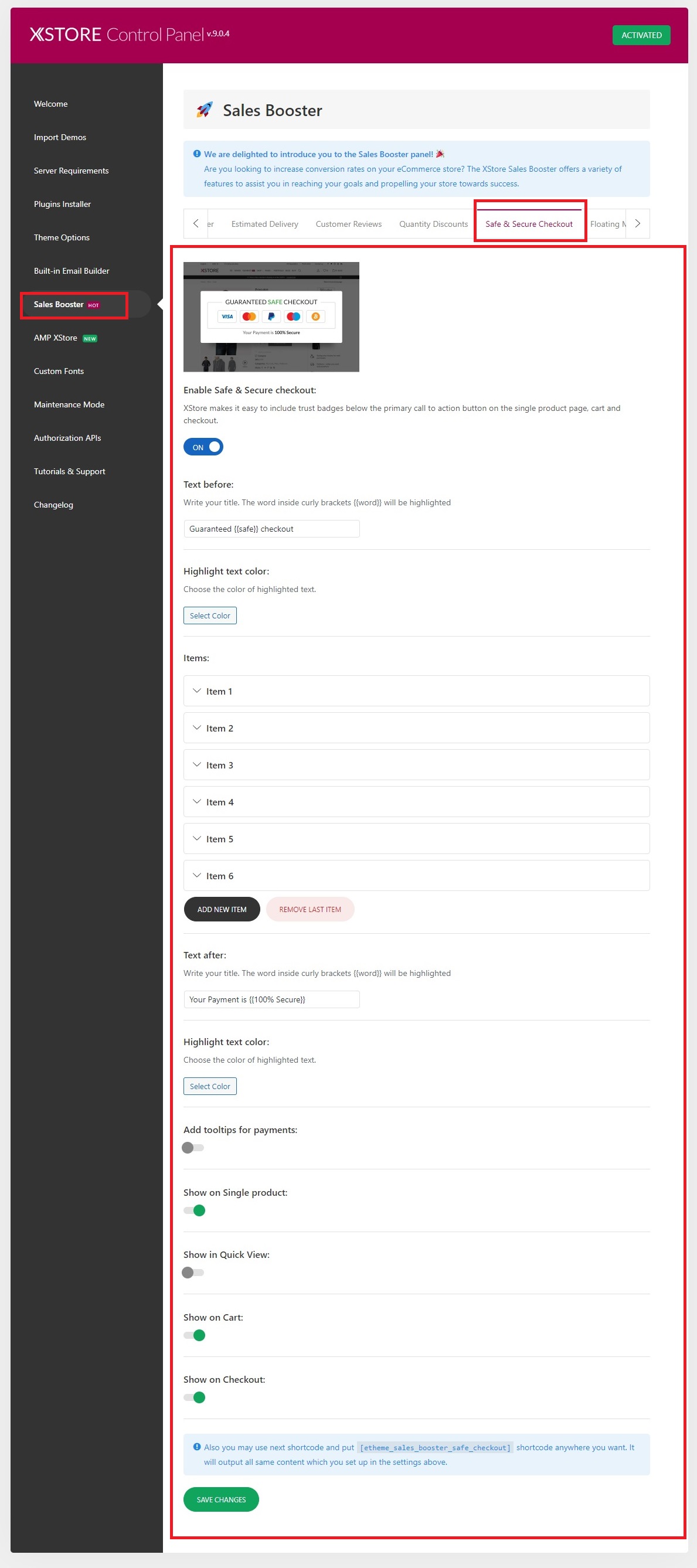Click SAVE CHANGES button
This screenshot has height=1568, width=697.
[221, 1499]
